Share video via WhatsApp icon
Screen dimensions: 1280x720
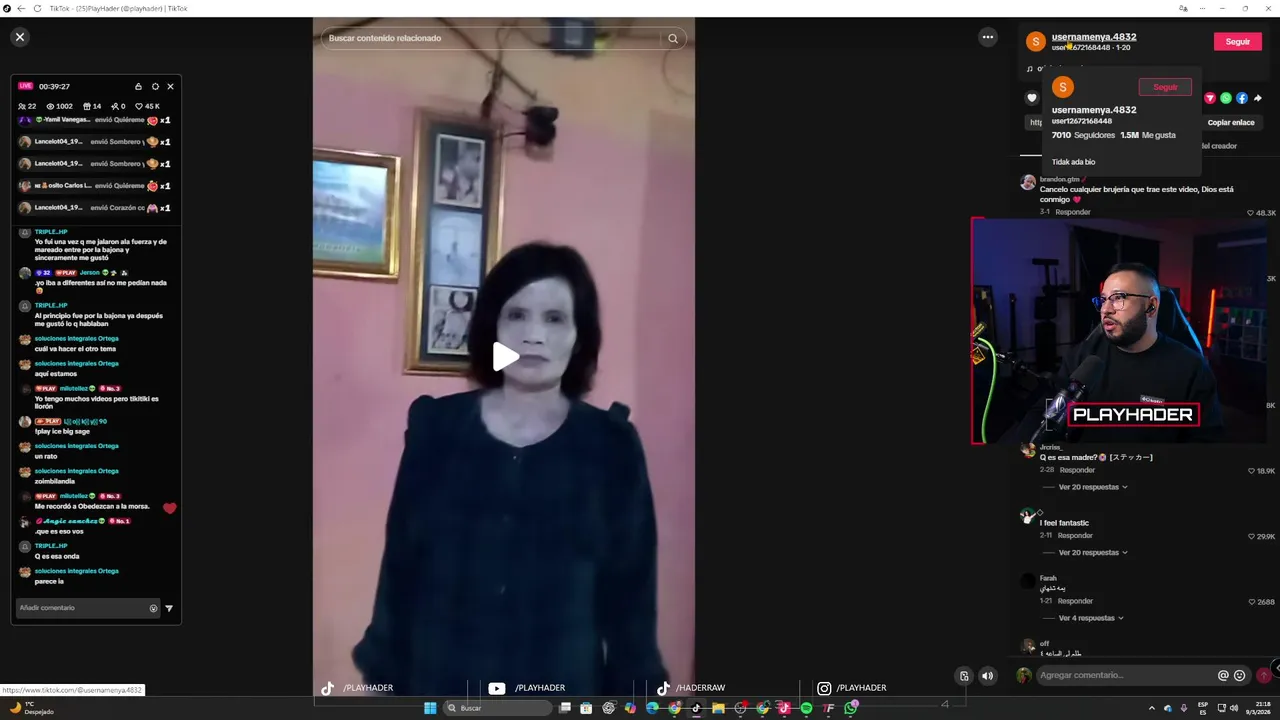tap(1226, 98)
